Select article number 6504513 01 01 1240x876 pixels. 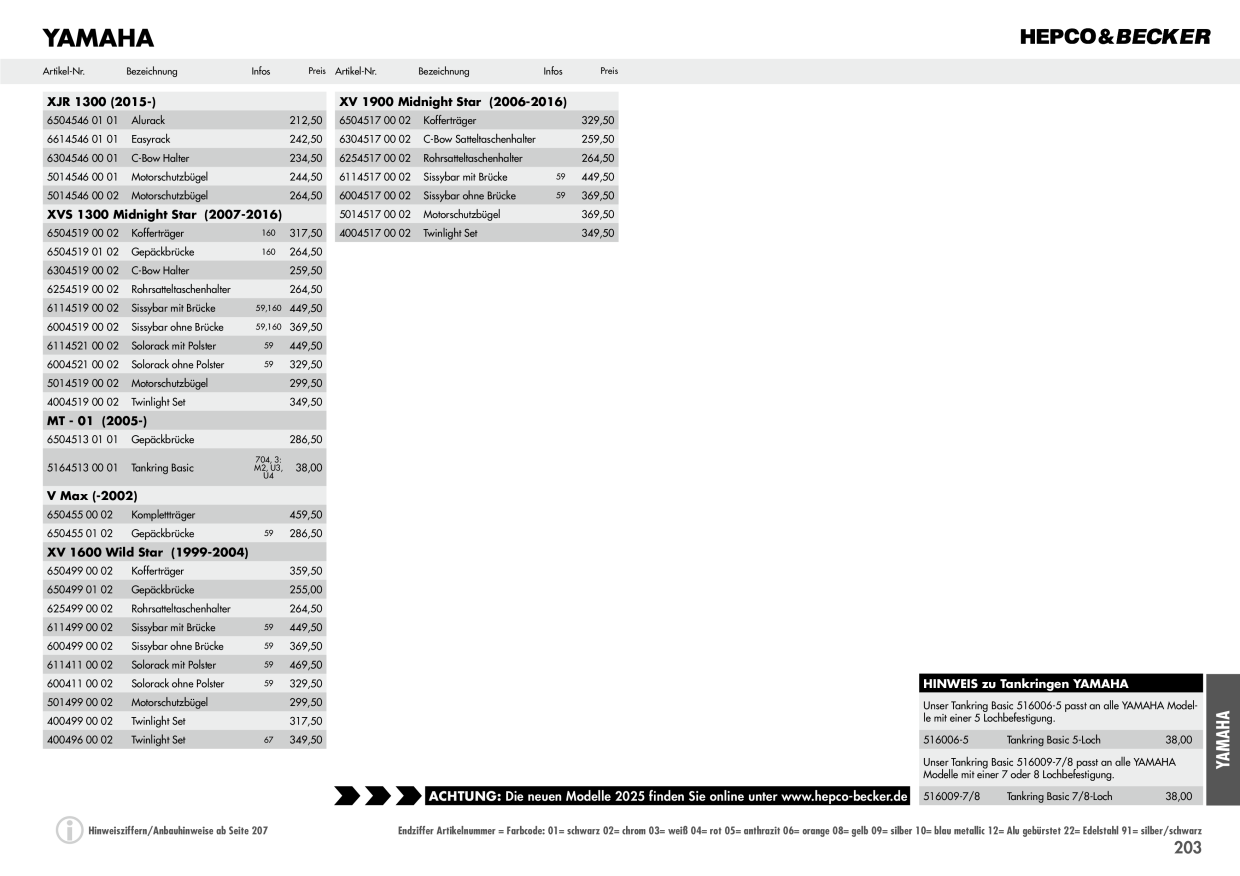pyautogui.click(x=82, y=440)
